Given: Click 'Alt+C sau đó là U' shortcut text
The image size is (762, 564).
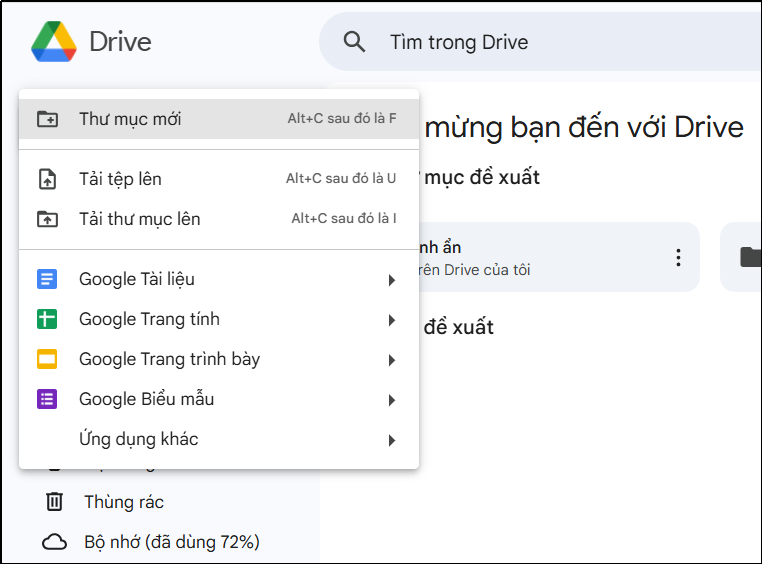Looking at the screenshot, I should click(341, 179).
